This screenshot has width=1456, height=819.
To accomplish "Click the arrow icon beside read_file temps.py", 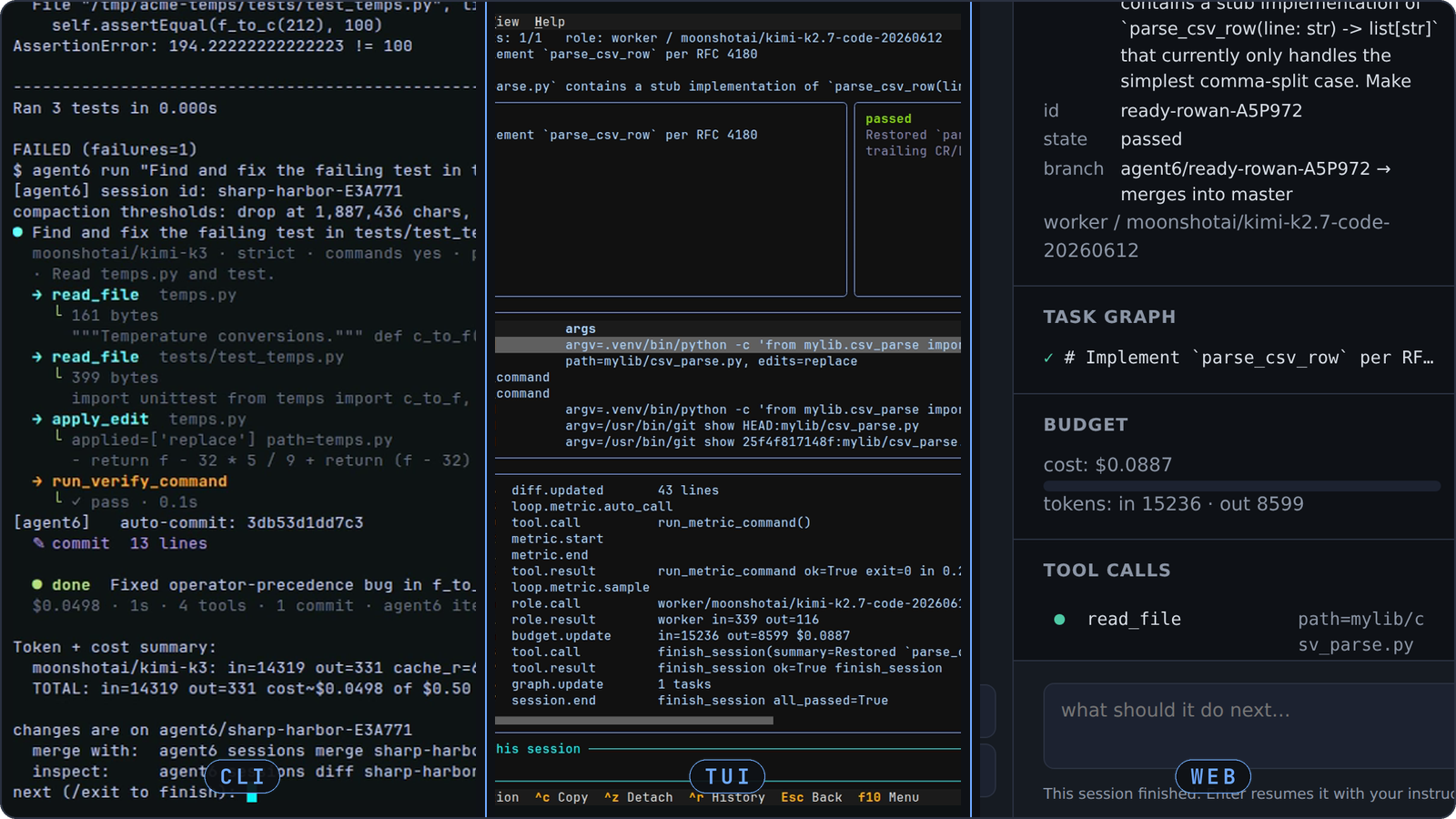I will pyautogui.click(x=37, y=295).
